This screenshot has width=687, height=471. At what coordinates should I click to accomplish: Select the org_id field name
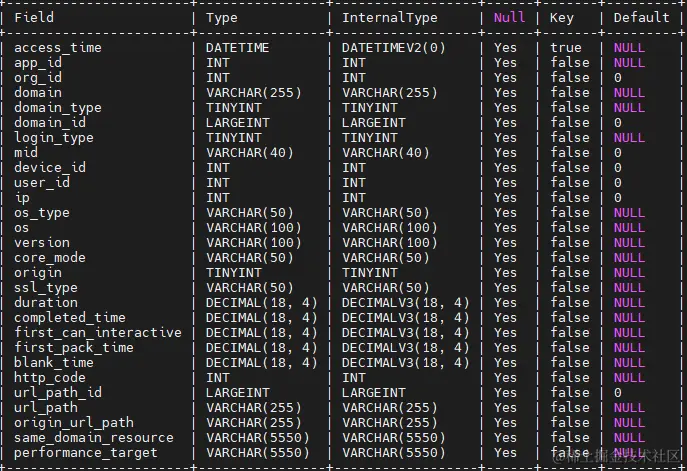click(38, 78)
